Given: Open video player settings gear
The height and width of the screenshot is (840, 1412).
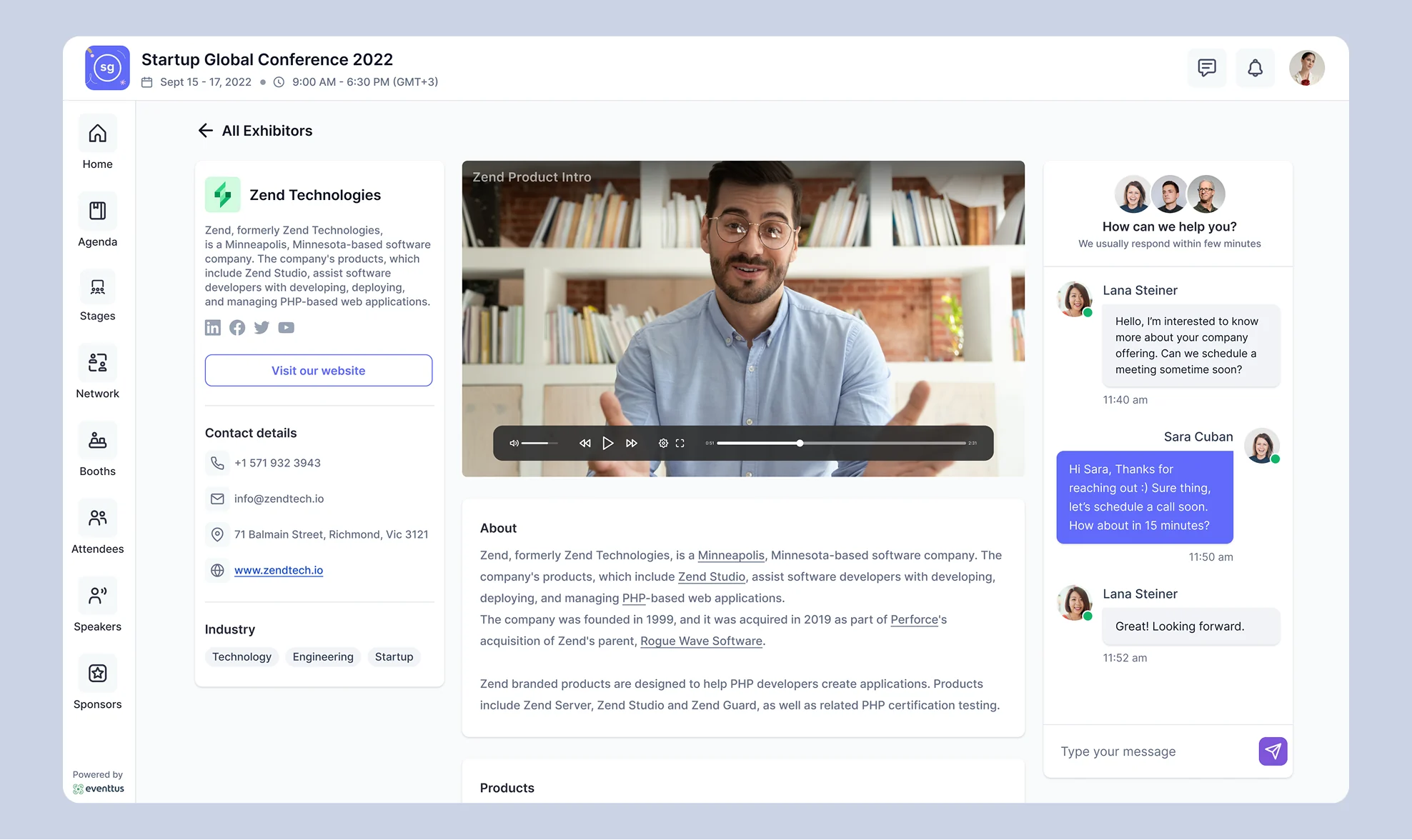Looking at the screenshot, I should point(663,443).
